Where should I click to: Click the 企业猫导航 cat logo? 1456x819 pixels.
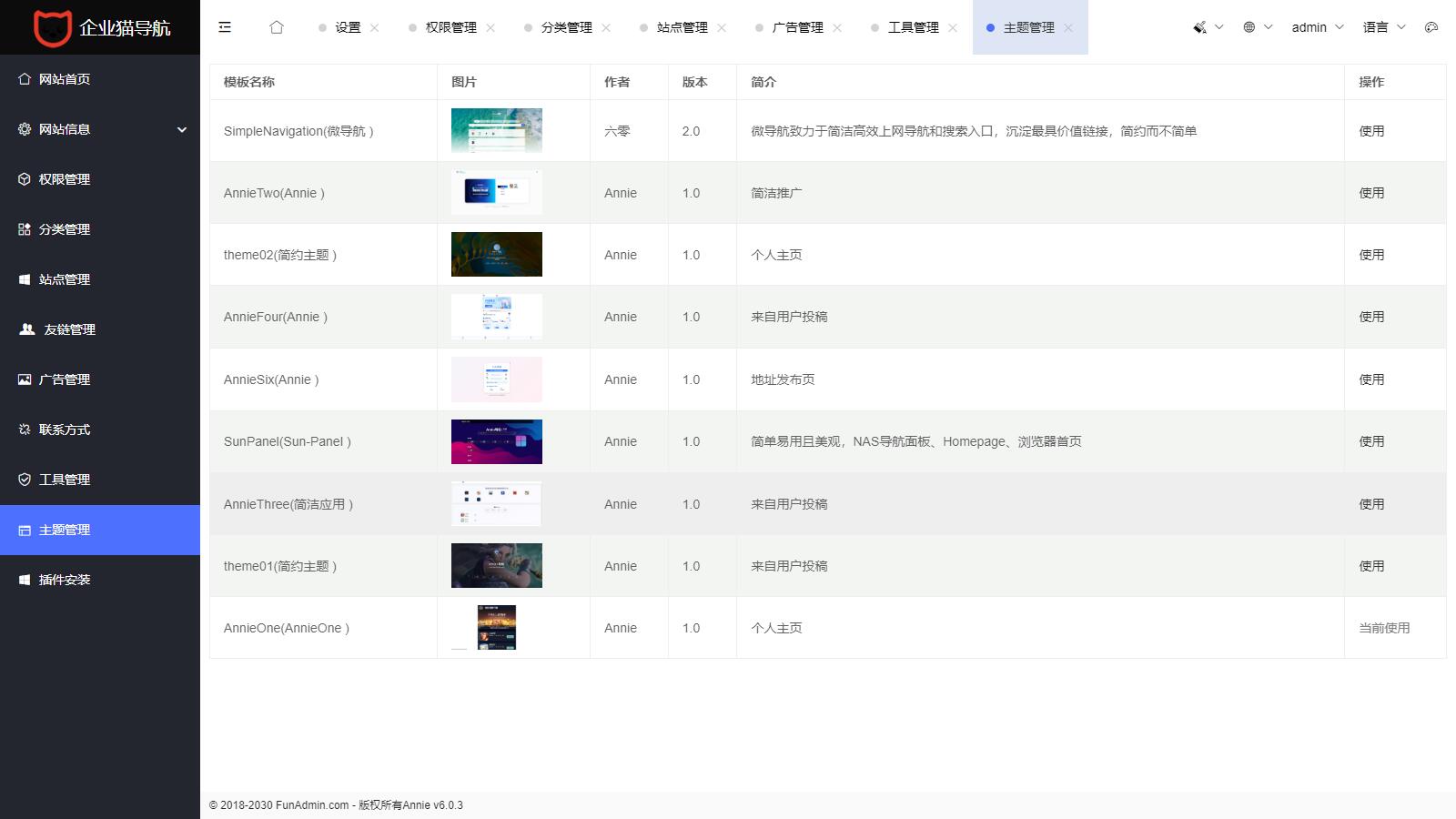click(x=52, y=28)
